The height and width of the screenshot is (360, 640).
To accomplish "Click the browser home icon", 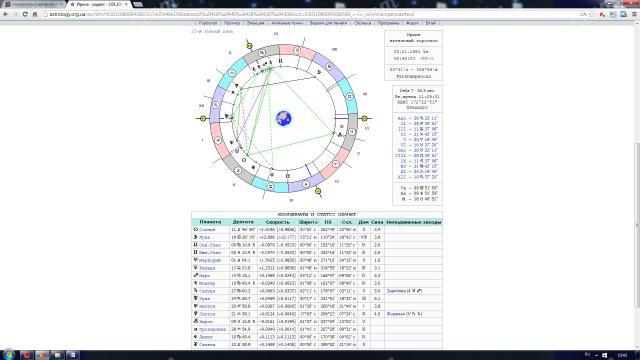I will pos(35,14).
